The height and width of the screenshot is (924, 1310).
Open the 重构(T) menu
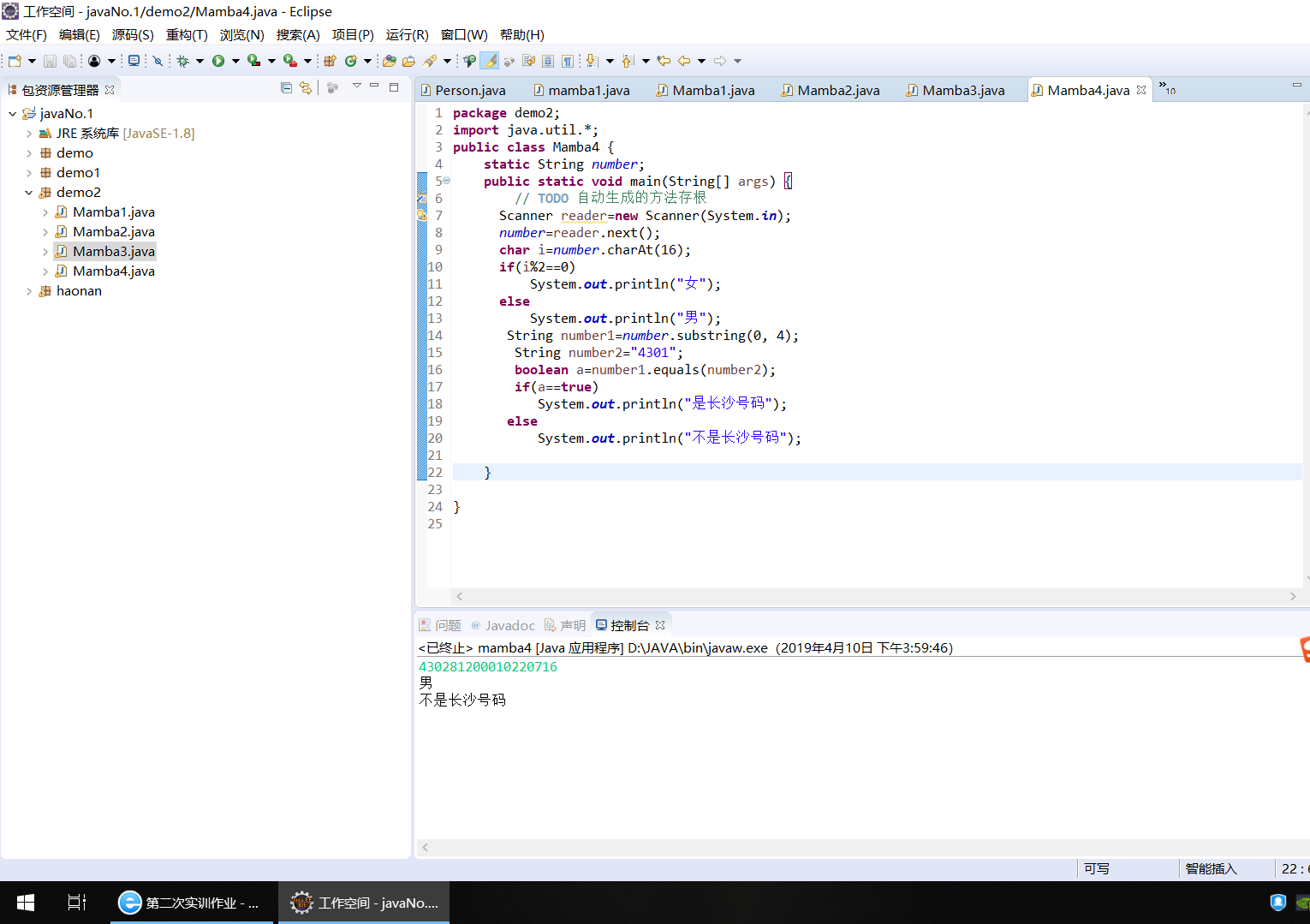point(187,35)
